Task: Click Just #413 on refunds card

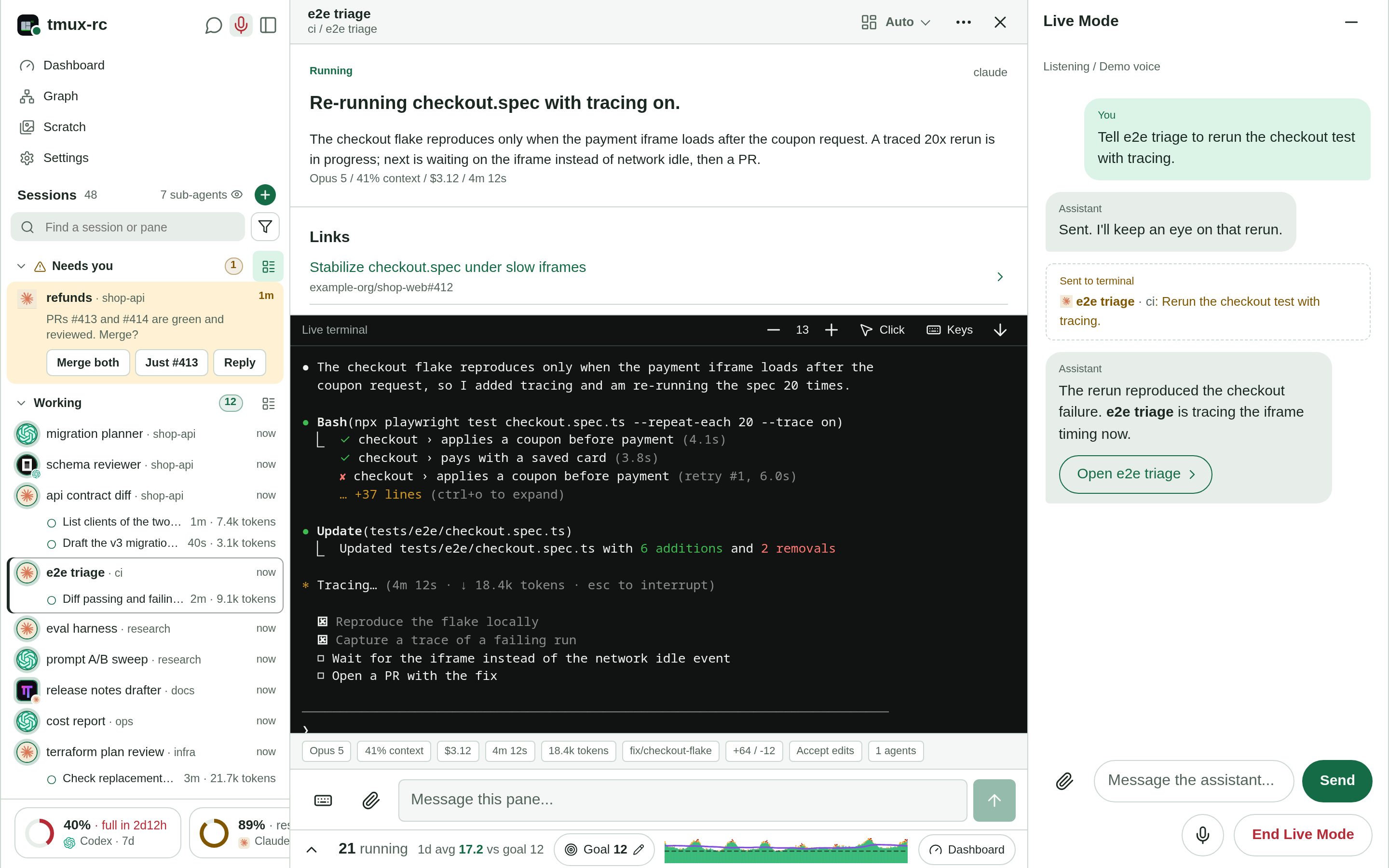Action: [x=172, y=362]
